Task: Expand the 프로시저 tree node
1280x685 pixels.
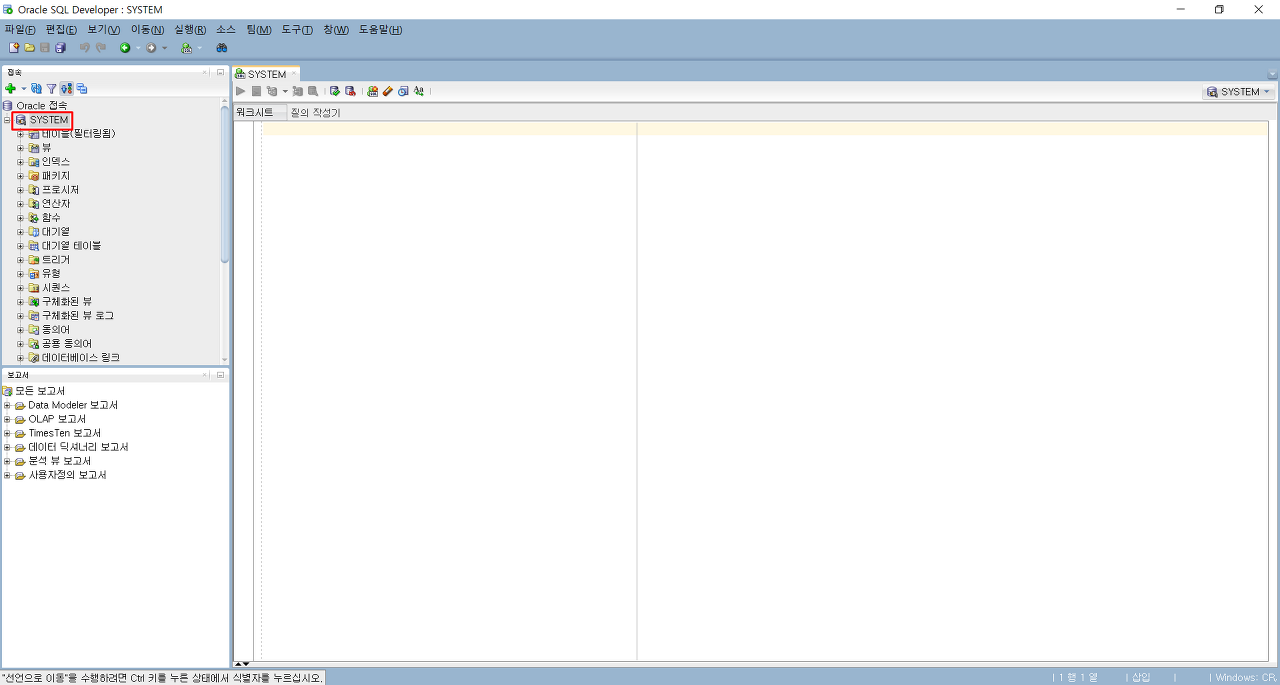Action: pos(20,190)
